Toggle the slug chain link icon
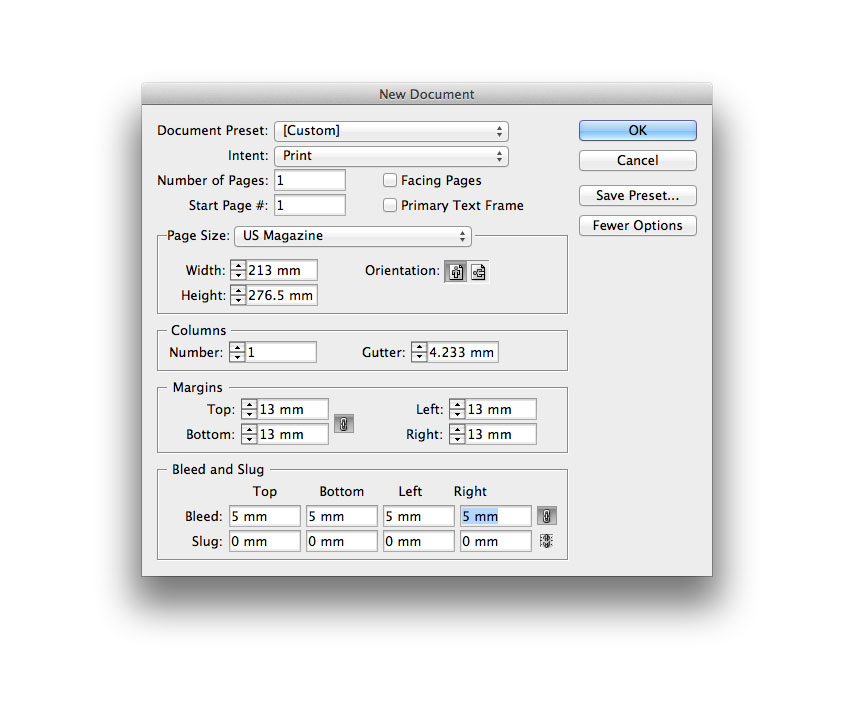Screen dimensions: 850x710 coord(547,541)
